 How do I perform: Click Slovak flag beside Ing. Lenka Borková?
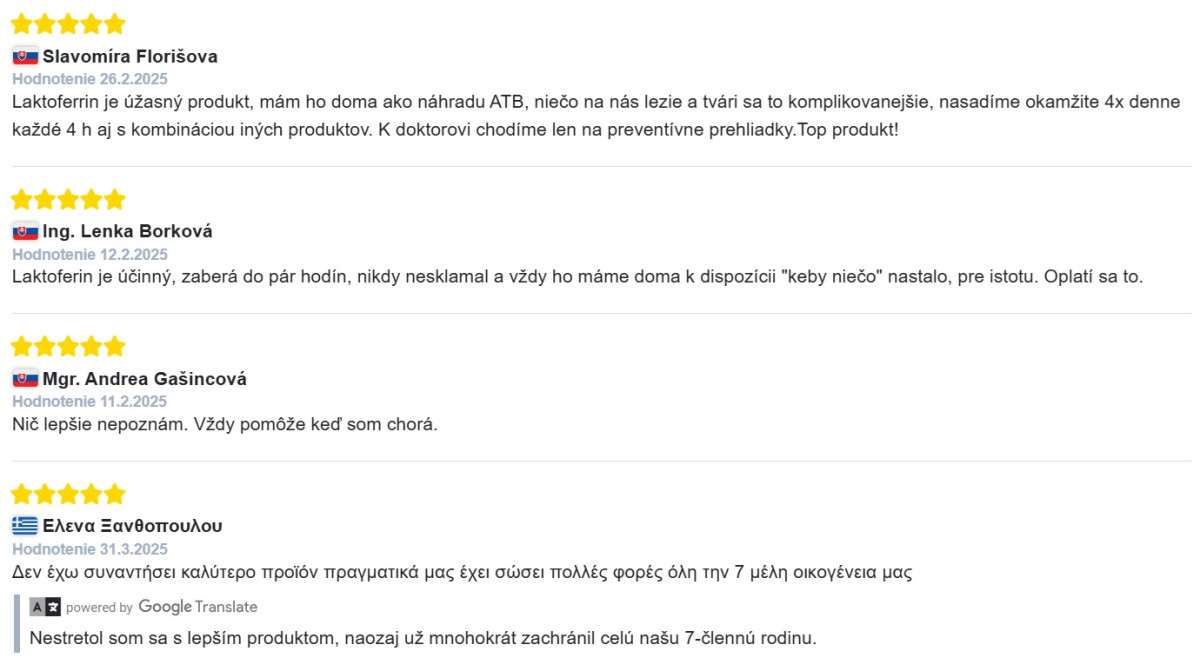(x=25, y=231)
